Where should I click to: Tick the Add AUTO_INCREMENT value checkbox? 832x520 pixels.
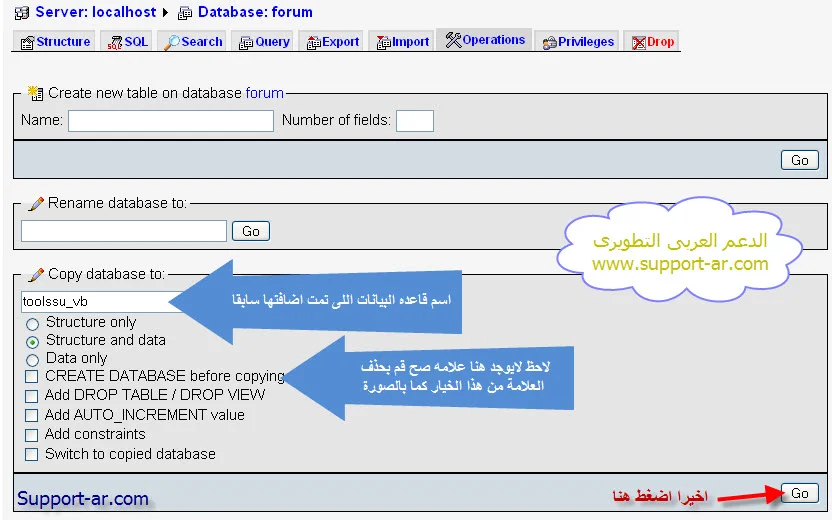click(x=32, y=415)
